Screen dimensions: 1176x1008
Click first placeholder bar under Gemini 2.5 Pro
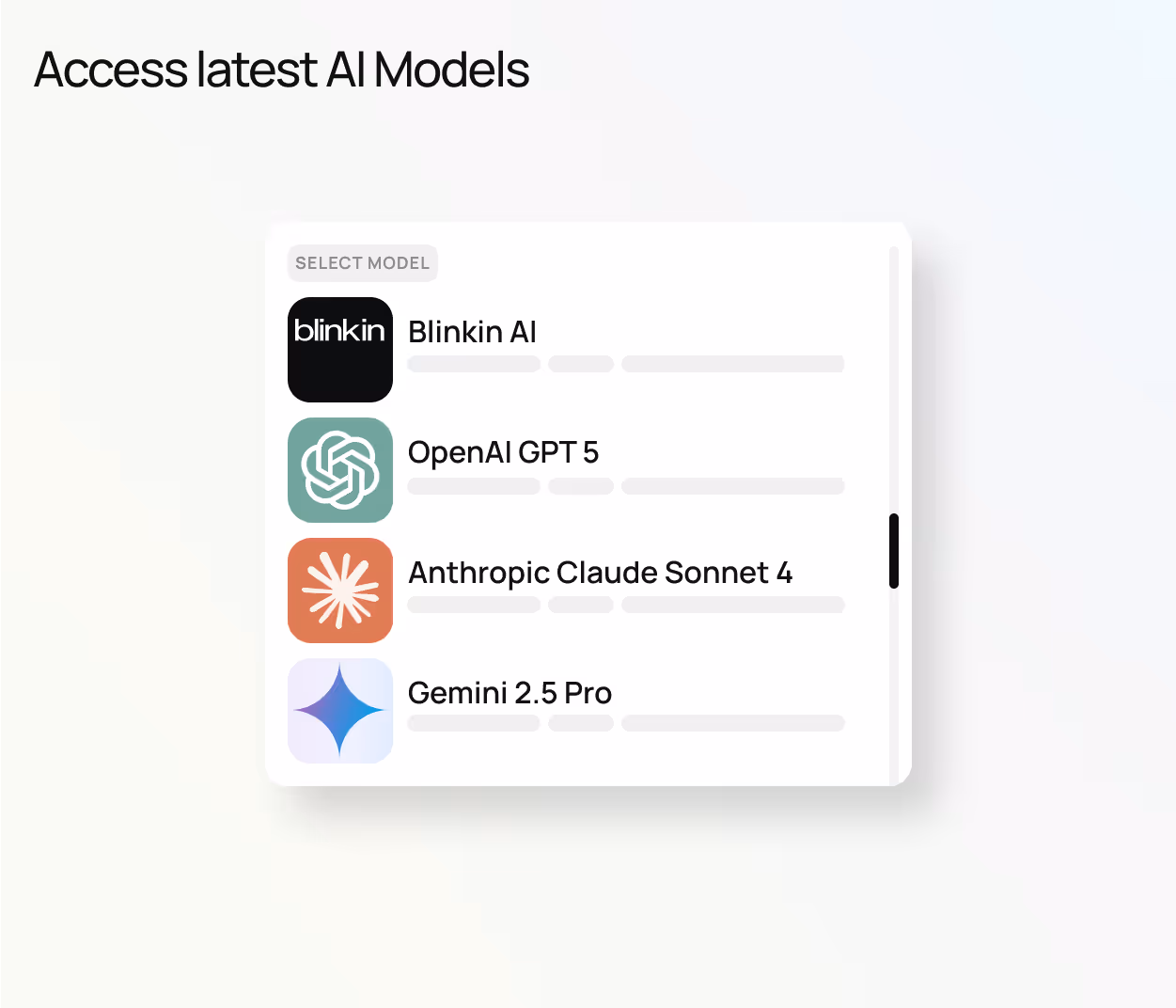474,723
